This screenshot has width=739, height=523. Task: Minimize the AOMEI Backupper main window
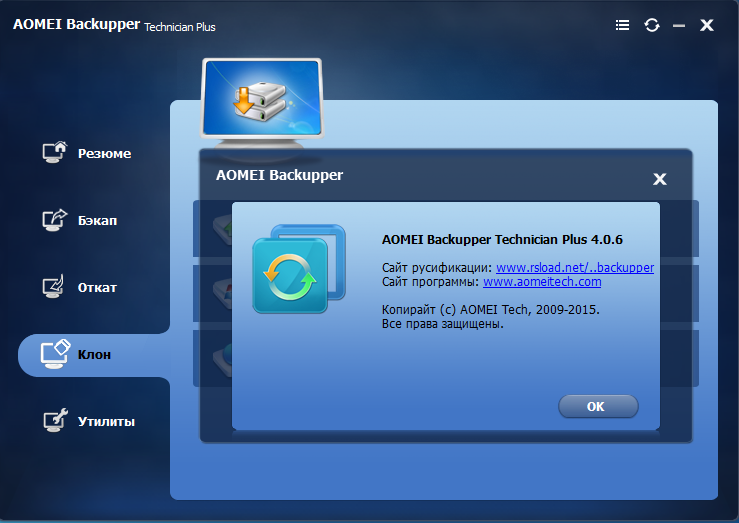pyautogui.click(x=679, y=25)
